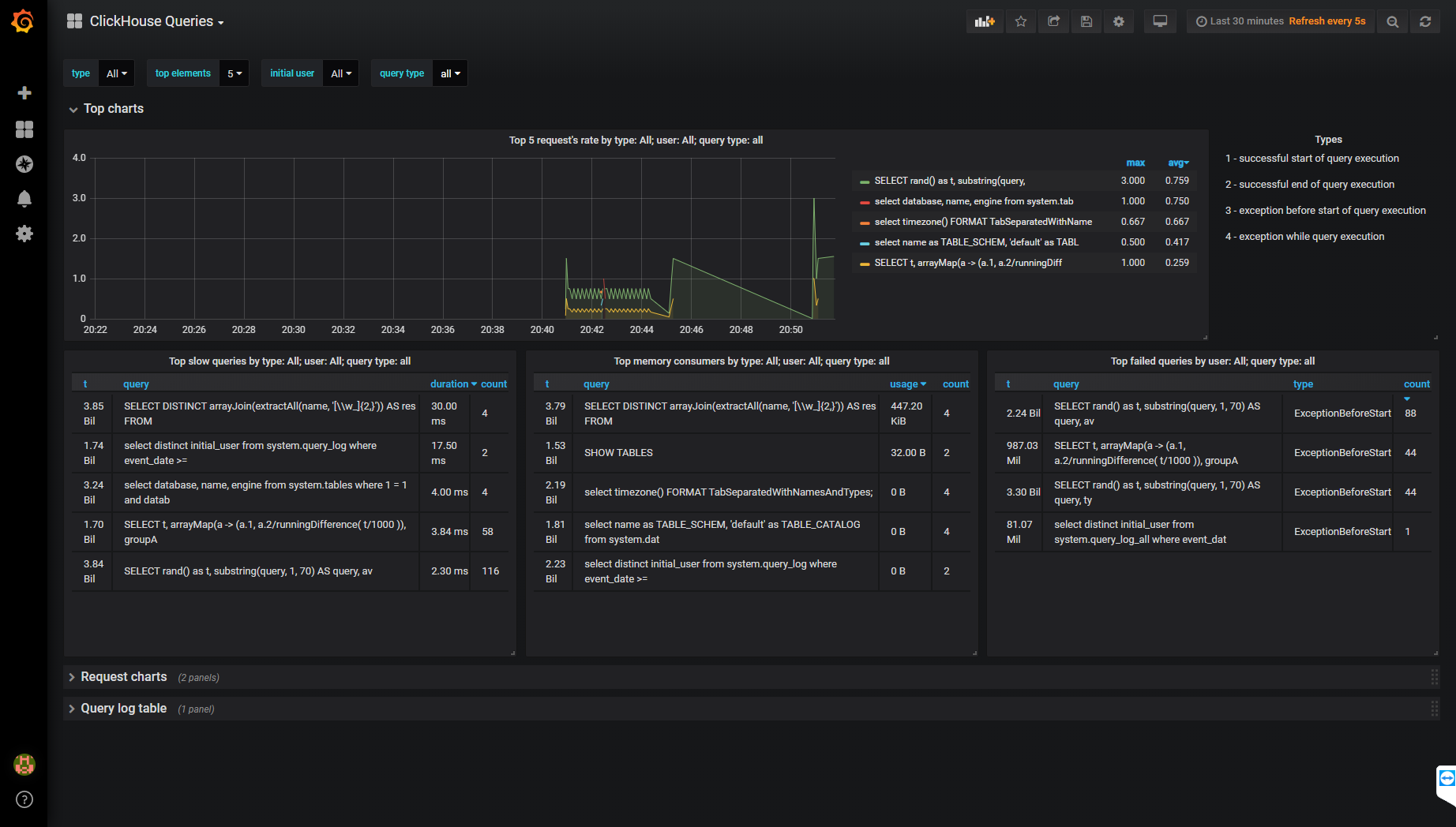Image resolution: width=1456 pixels, height=827 pixels.
Task: Open the initial user dropdown
Action: click(x=341, y=73)
